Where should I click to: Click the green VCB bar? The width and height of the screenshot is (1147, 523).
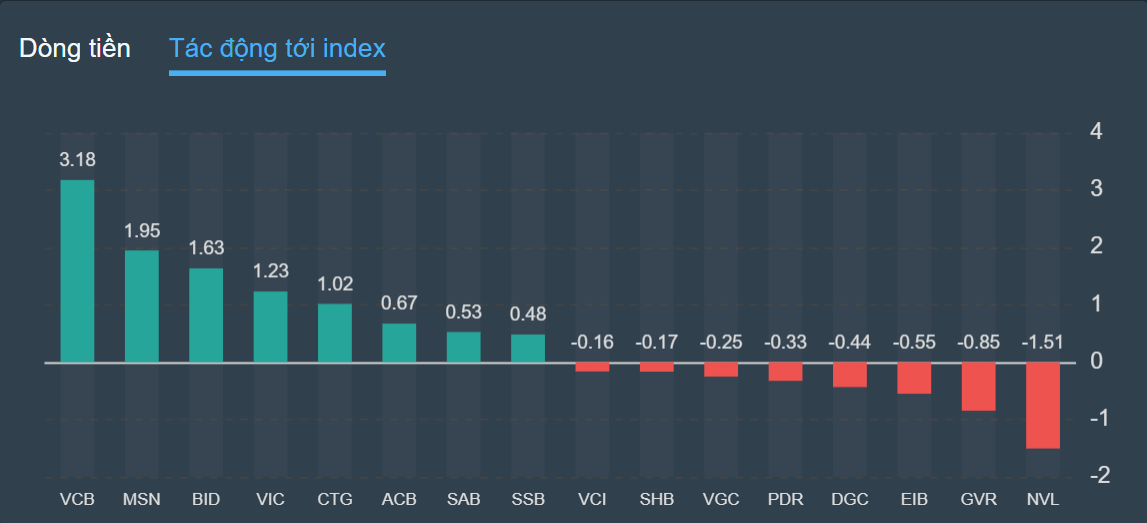[x=77, y=270]
